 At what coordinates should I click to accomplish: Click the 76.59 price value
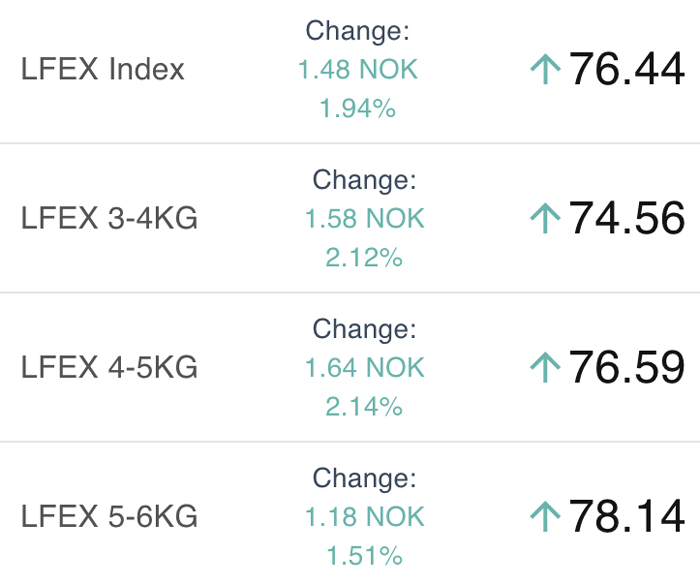pyautogui.click(x=627, y=367)
